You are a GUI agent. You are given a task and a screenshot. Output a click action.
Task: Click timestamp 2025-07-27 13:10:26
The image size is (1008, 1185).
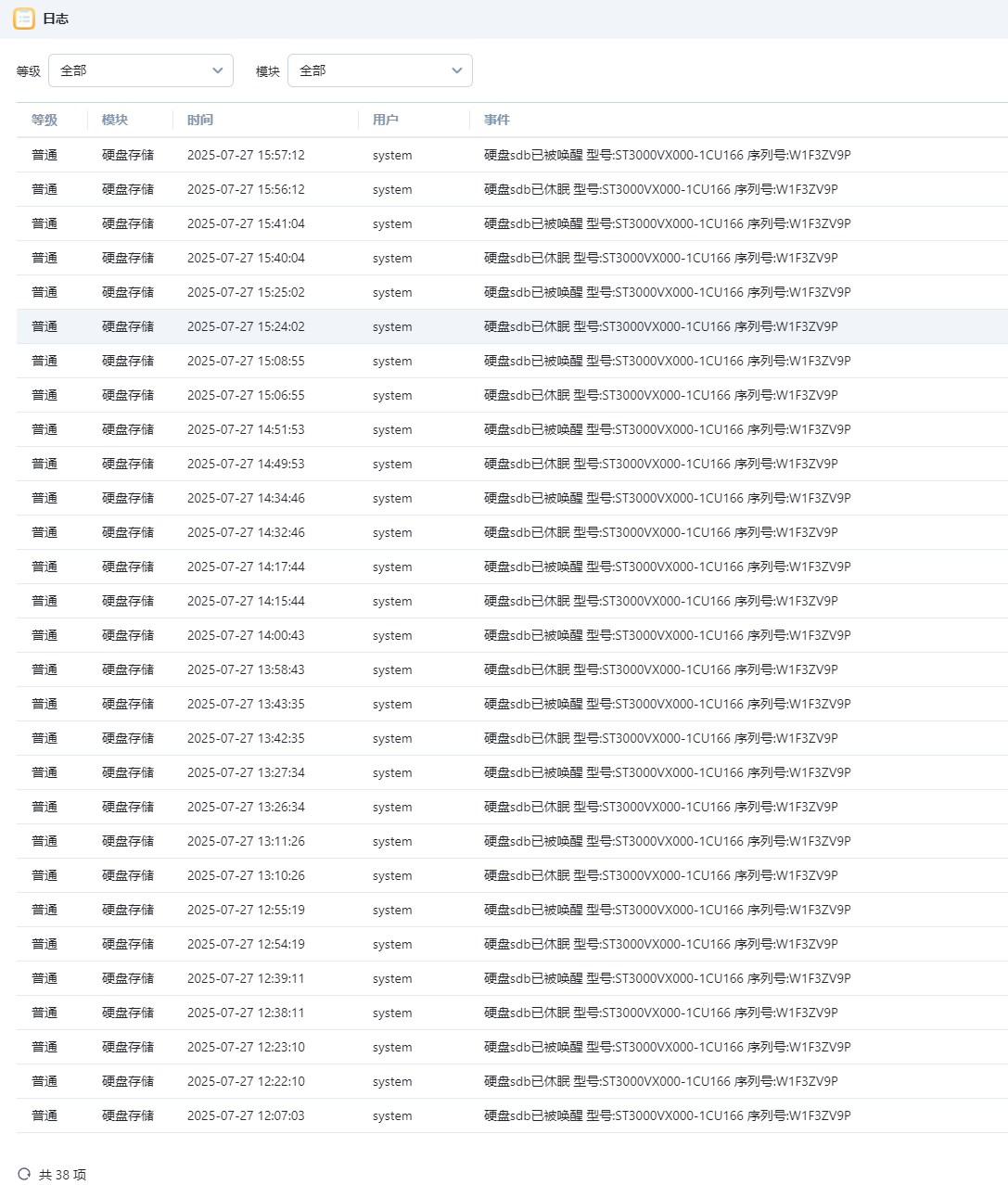246,875
